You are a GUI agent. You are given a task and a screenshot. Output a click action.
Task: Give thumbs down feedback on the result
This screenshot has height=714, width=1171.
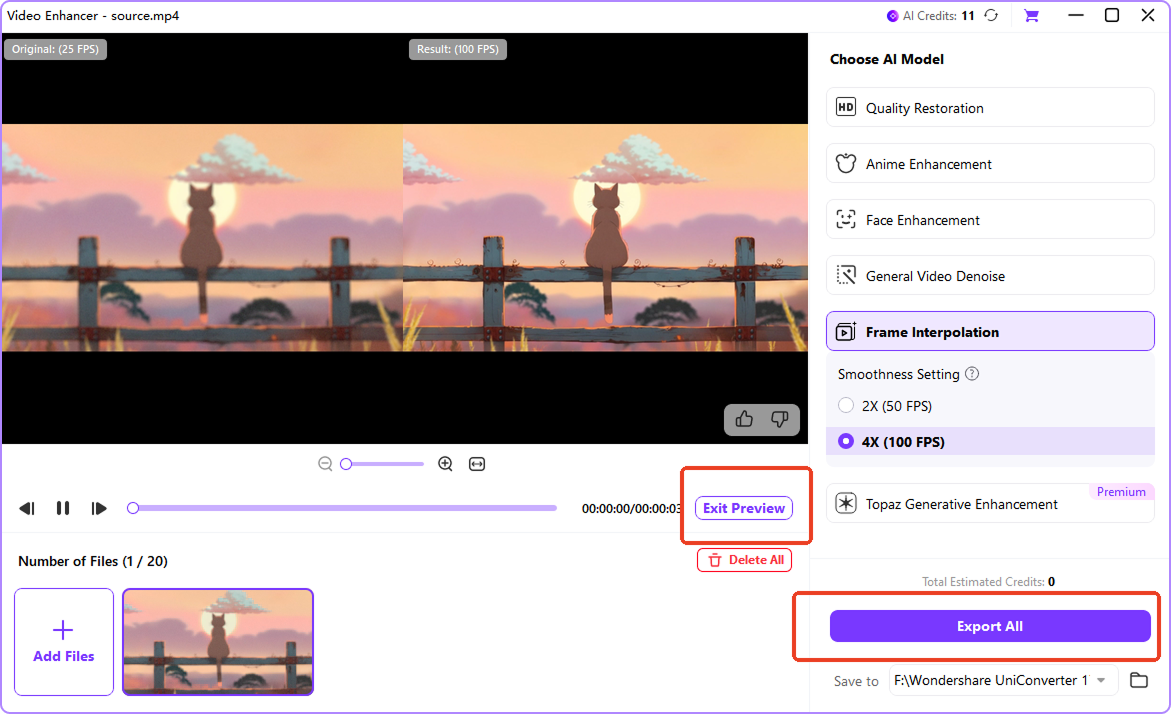tap(780, 419)
